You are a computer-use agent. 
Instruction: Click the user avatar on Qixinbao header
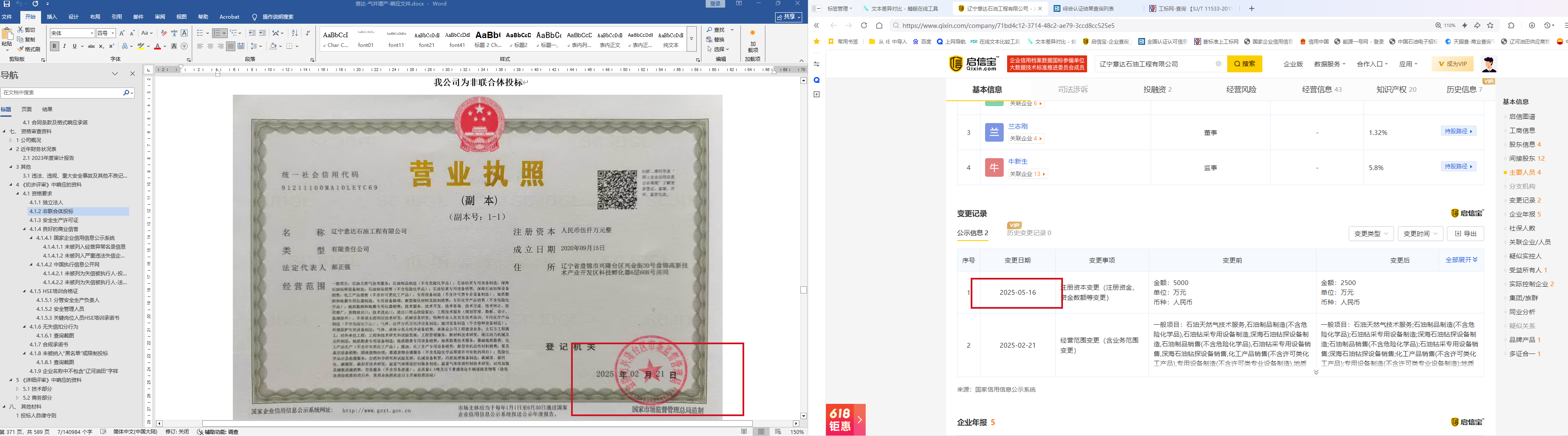click(x=1489, y=64)
